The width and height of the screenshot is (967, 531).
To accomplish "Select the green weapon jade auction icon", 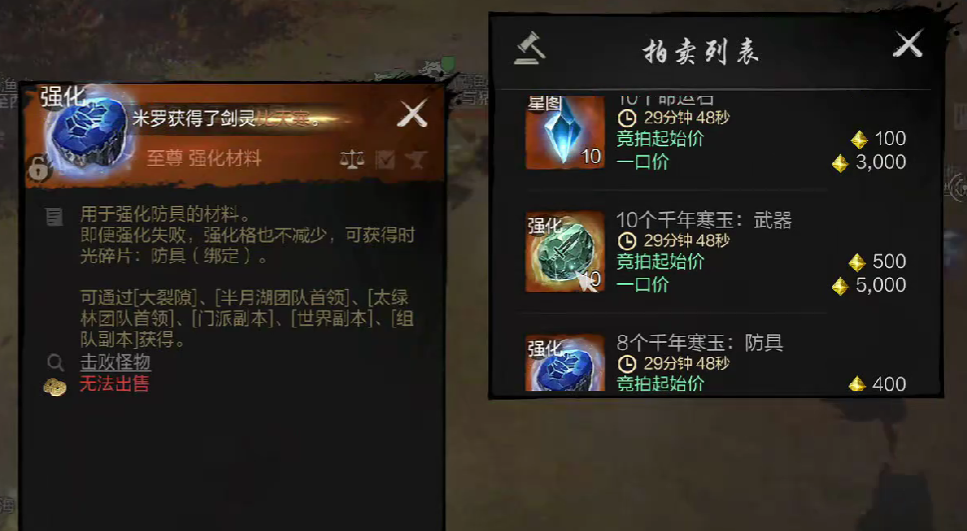I will (x=565, y=252).
